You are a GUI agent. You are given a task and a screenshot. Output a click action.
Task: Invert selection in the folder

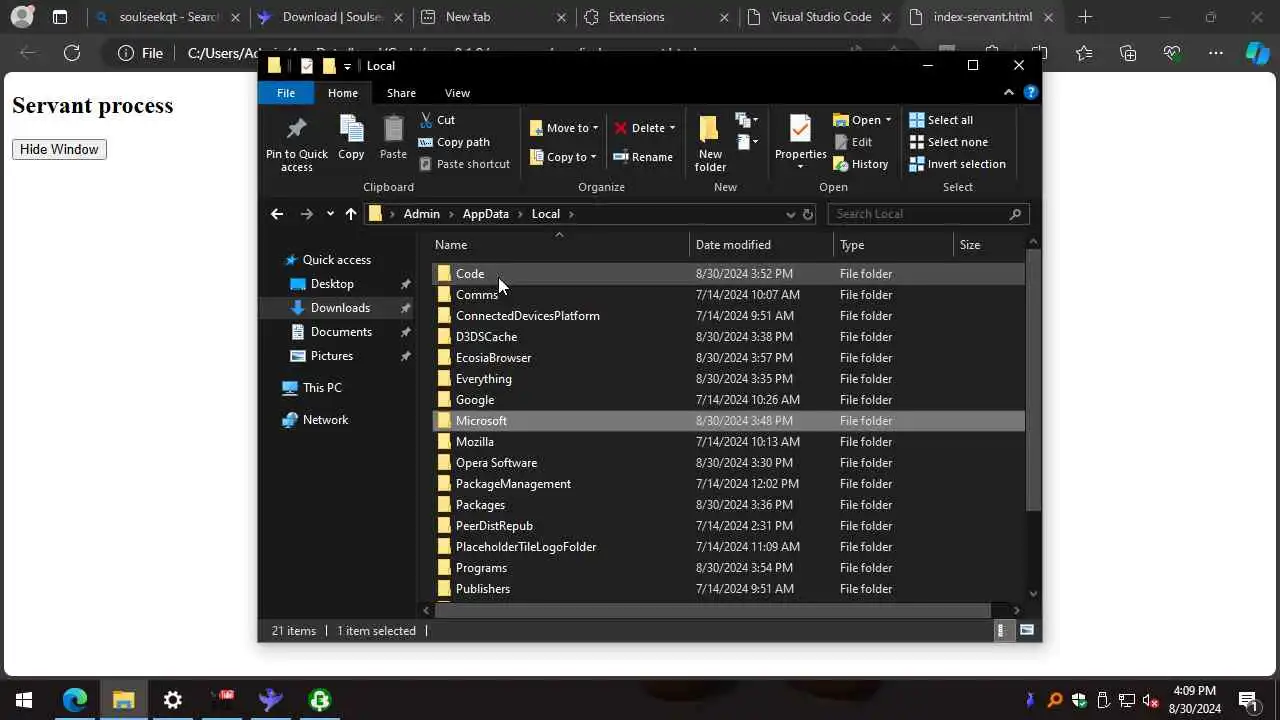coord(957,164)
